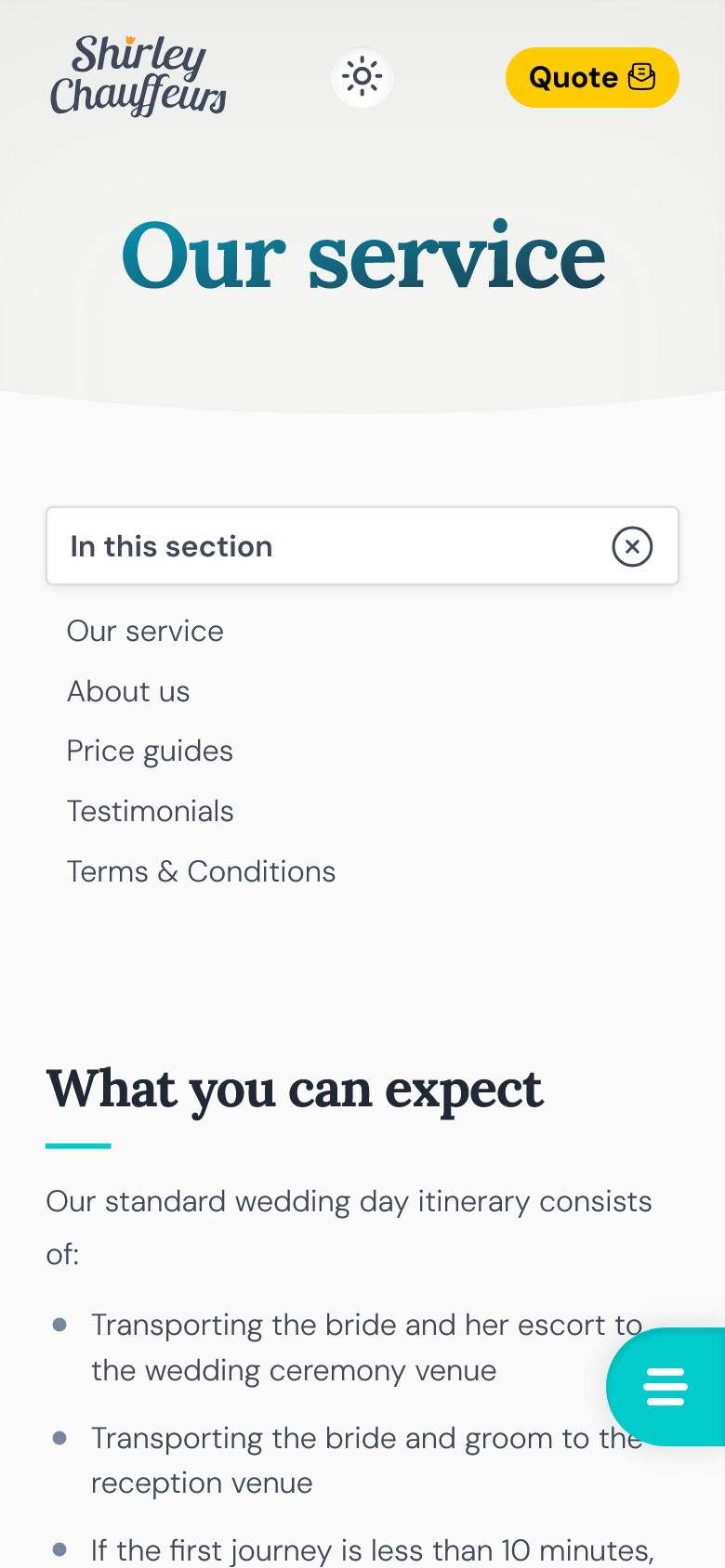Image resolution: width=725 pixels, height=1568 pixels.
Task: Open "Terms & Conditions" link
Action: click(x=201, y=872)
